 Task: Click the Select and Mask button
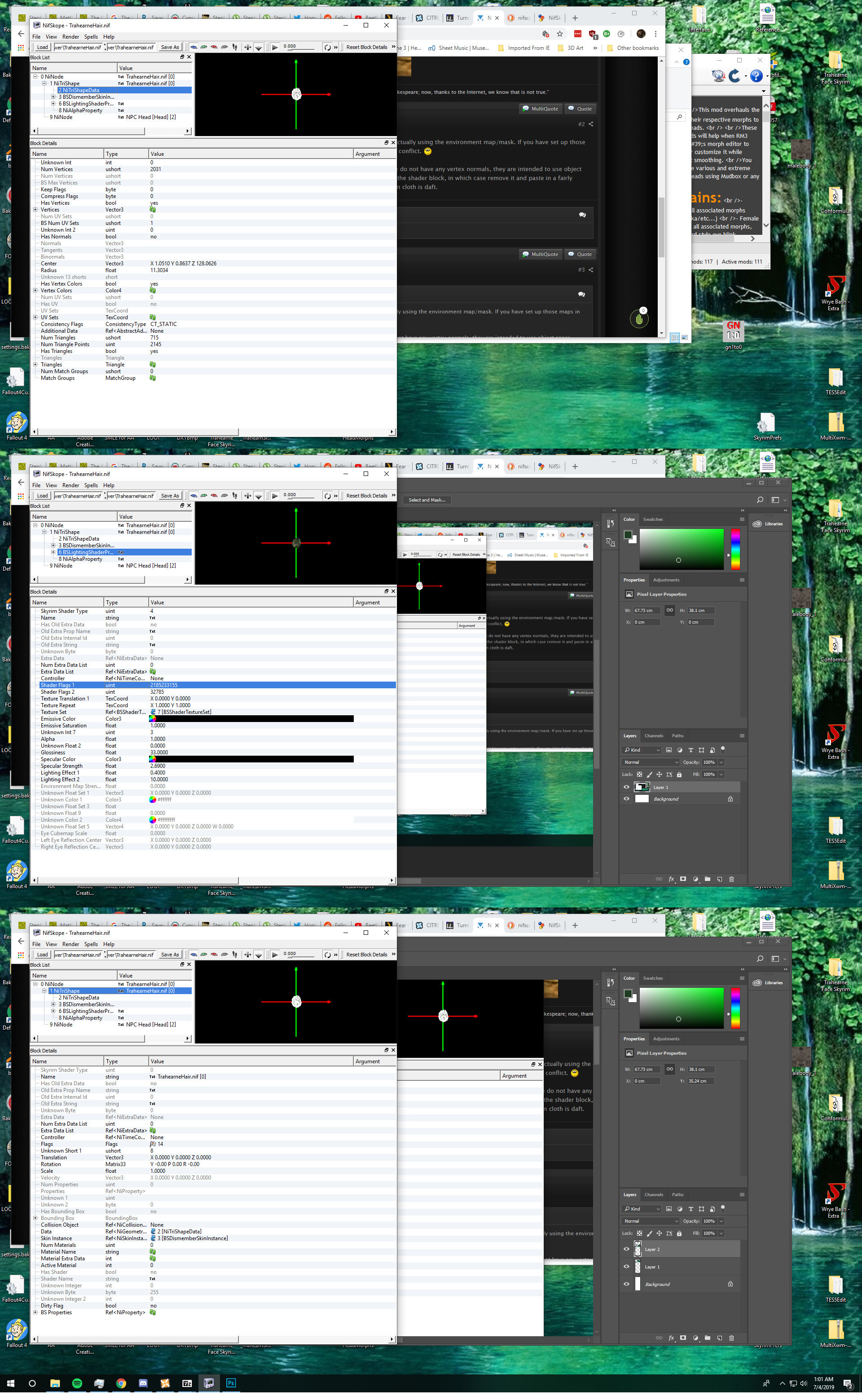tap(427, 500)
